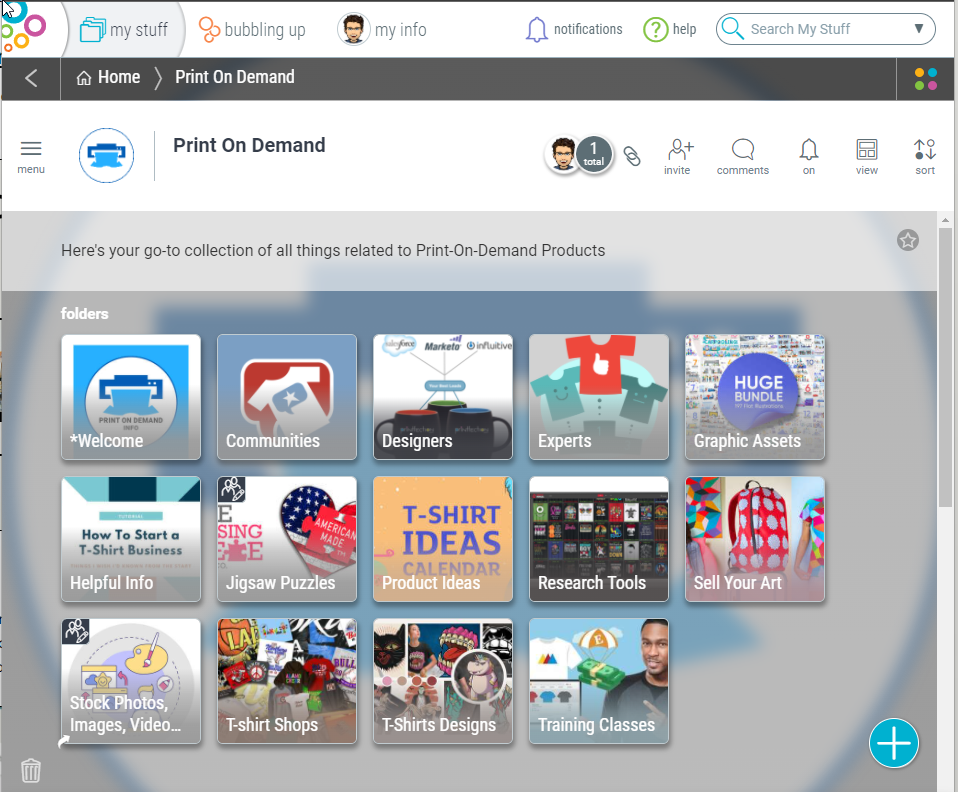This screenshot has width=958, height=792.
Task: Open the 1 total members badge
Action: coord(594,154)
